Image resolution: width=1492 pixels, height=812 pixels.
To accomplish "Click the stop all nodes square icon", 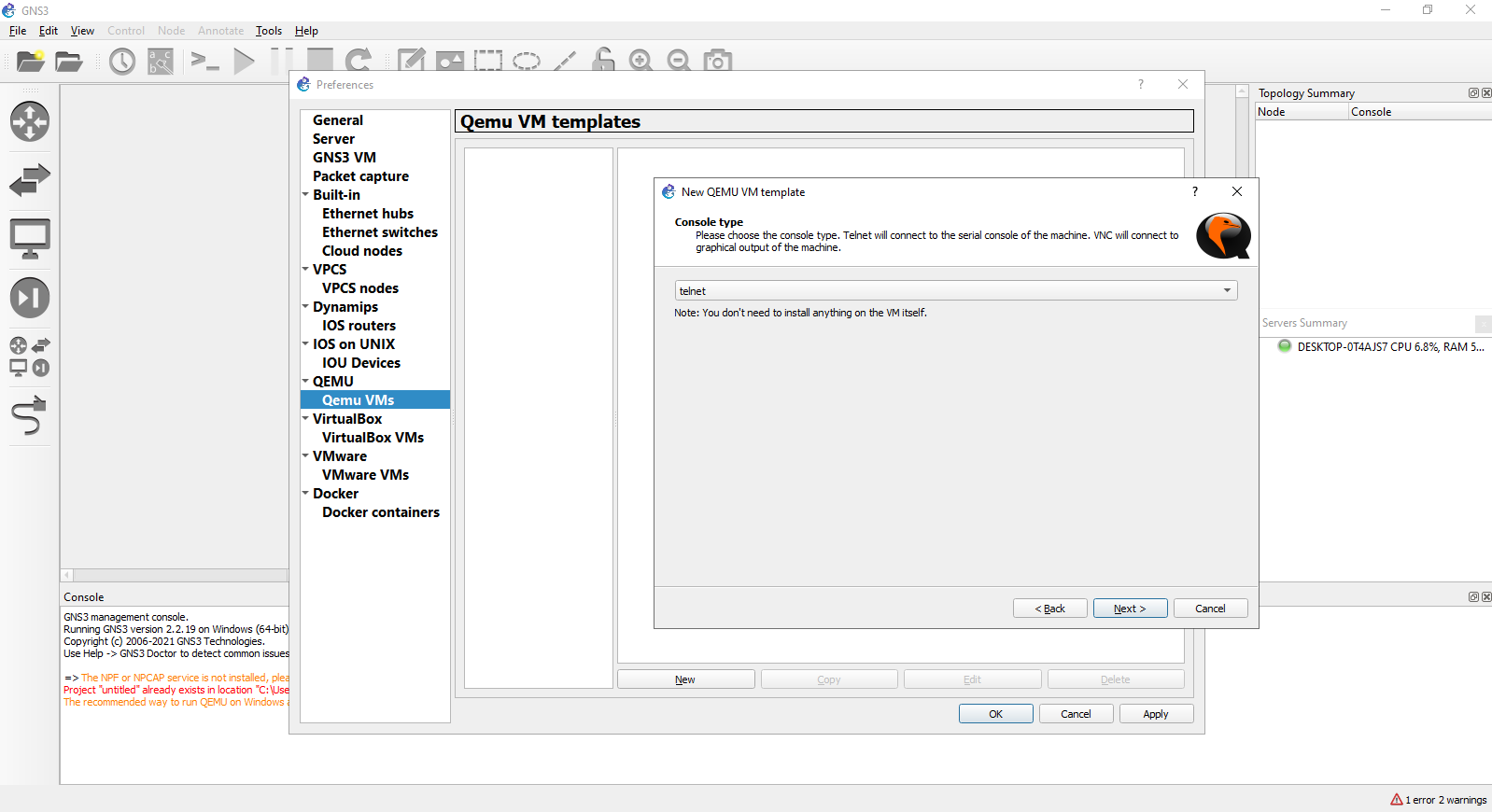I will 320,60.
